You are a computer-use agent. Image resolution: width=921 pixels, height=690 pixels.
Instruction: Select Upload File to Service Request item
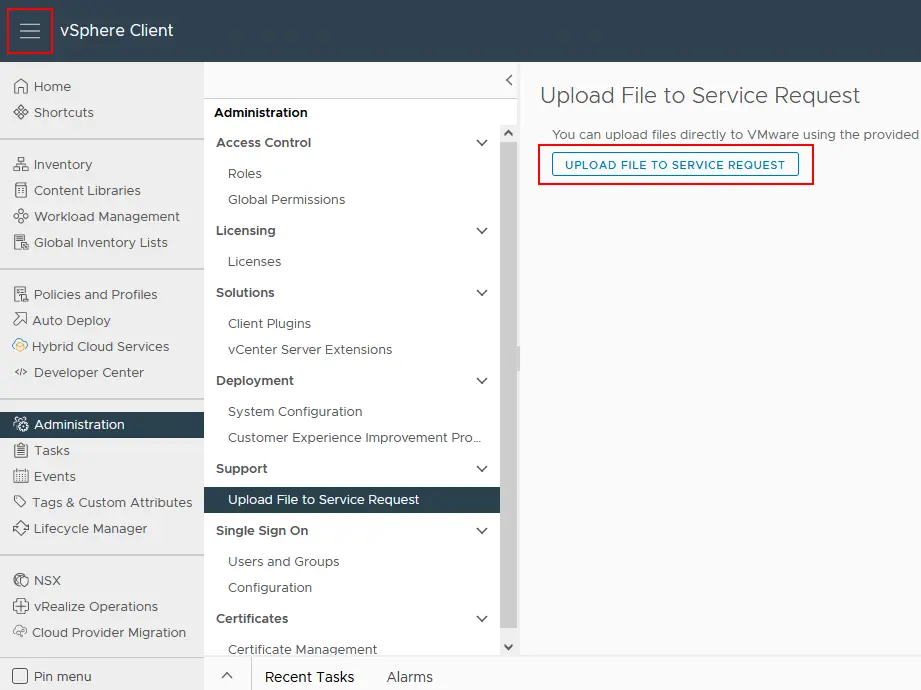pyautogui.click(x=352, y=500)
